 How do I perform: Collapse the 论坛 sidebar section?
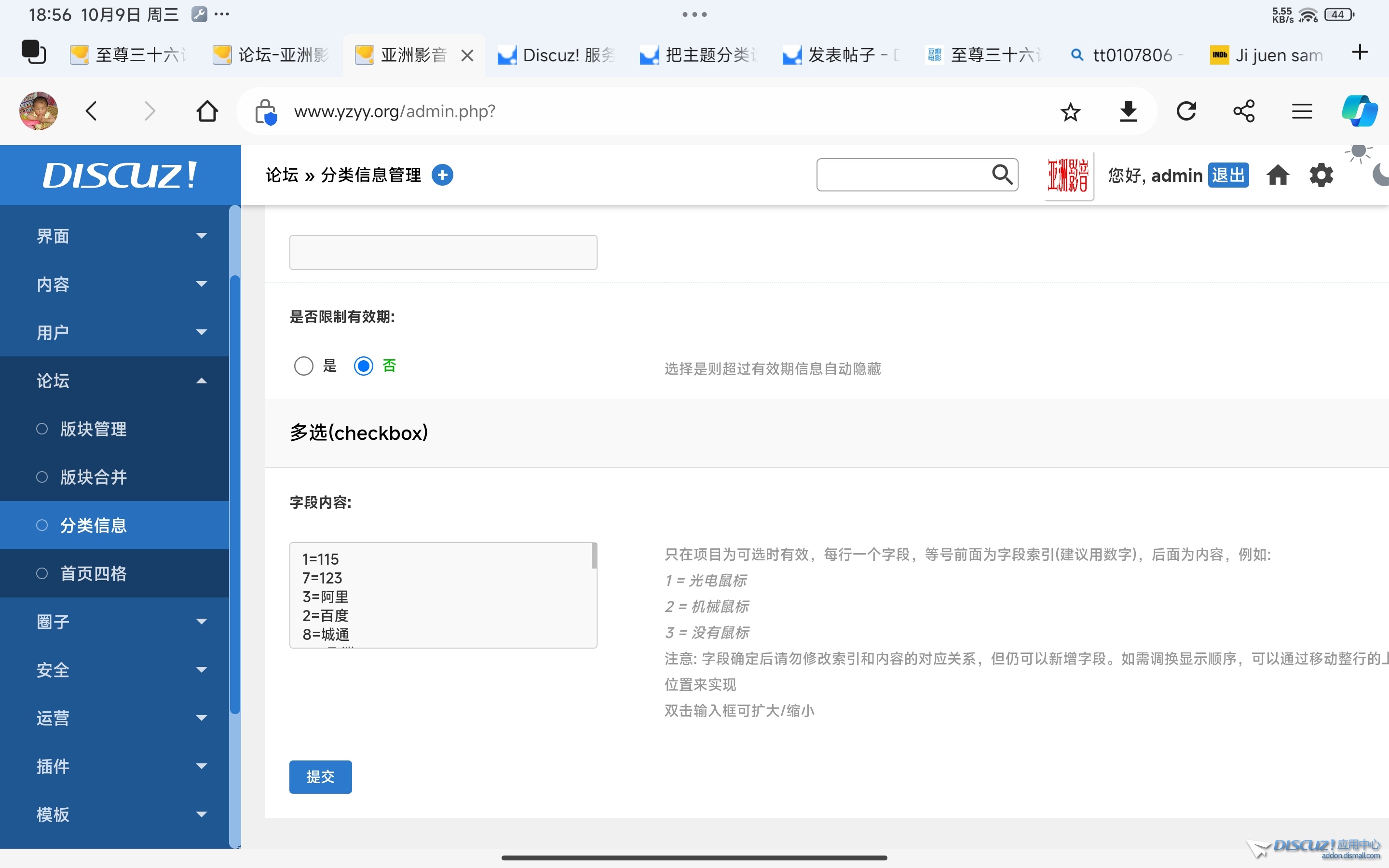tap(115, 380)
